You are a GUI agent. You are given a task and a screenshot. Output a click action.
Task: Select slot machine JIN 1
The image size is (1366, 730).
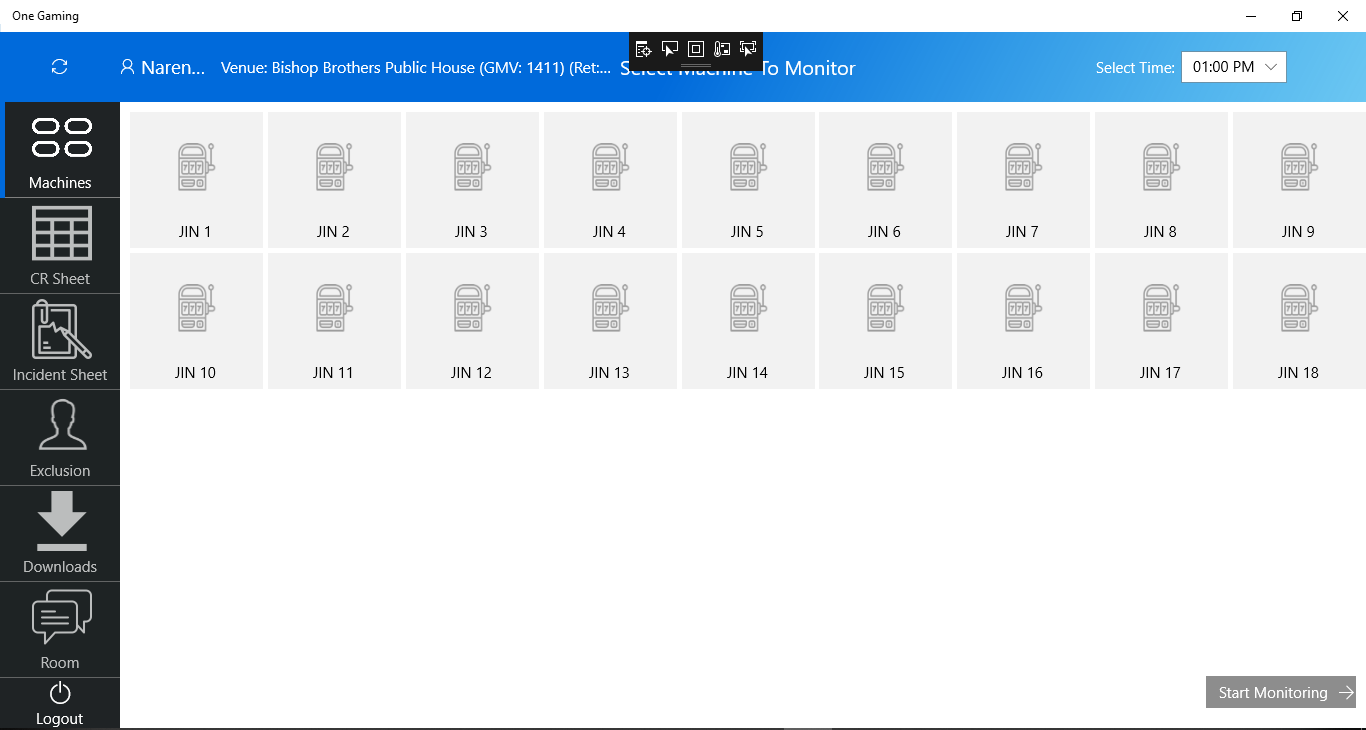point(196,179)
